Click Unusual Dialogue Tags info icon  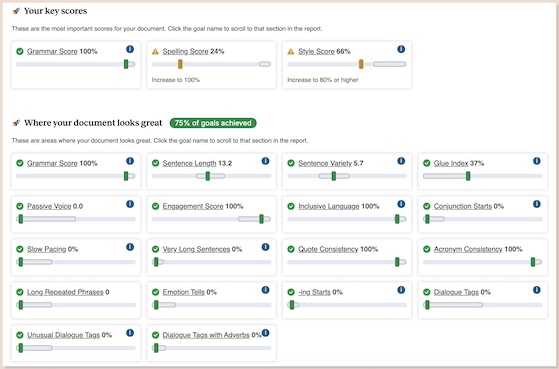click(130, 333)
